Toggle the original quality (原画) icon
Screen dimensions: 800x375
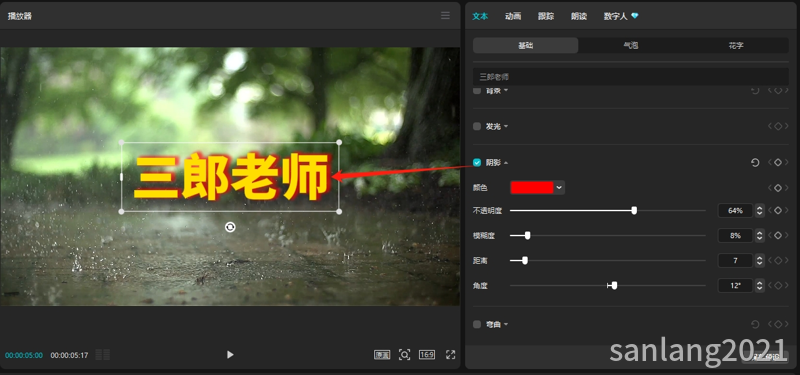point(382,355)
